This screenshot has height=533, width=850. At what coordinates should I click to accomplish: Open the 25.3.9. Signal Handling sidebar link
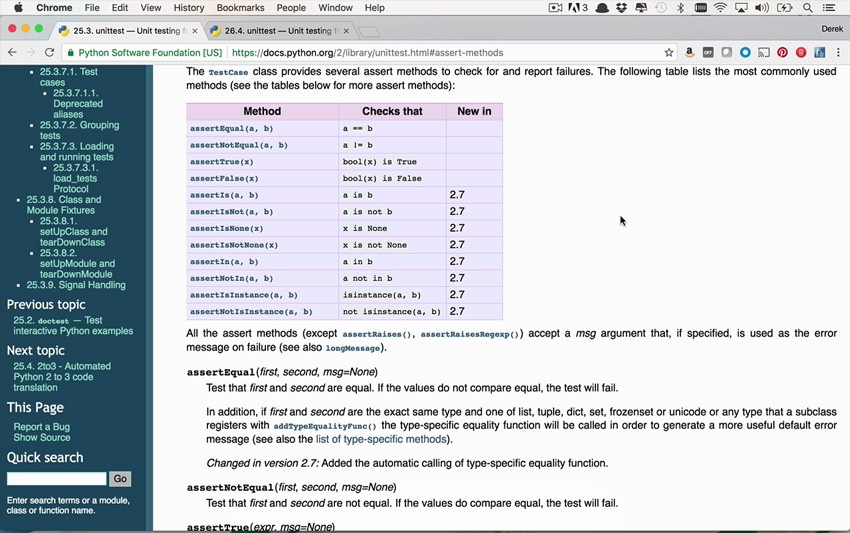pyautogui.click(x=76, y=285)
